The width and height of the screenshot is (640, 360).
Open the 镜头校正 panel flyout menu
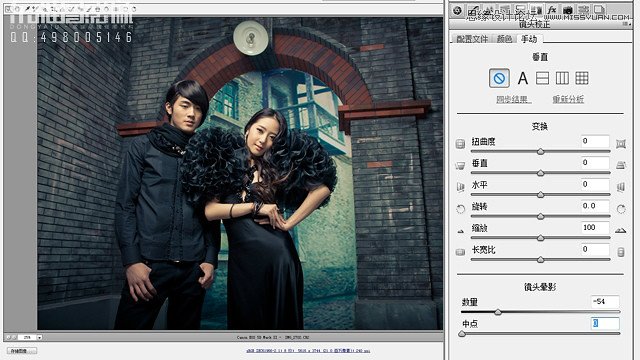click(627, 24)
